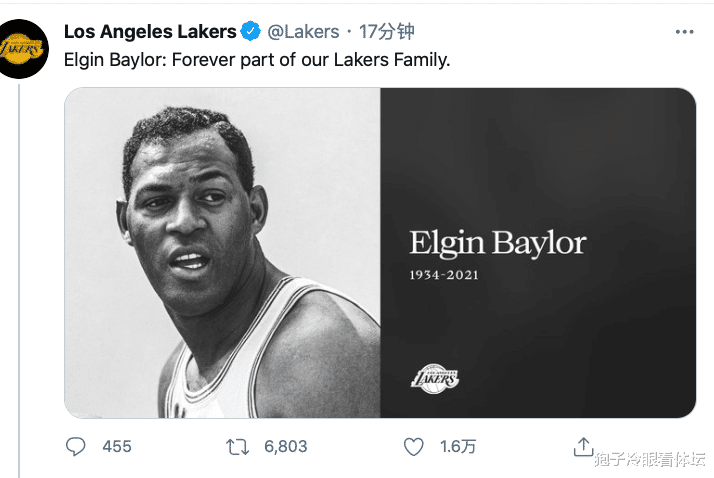Click the 1934-2021 dates in the image
The width and height of the screenshot is (714, 478).
[x=444, y=274]
